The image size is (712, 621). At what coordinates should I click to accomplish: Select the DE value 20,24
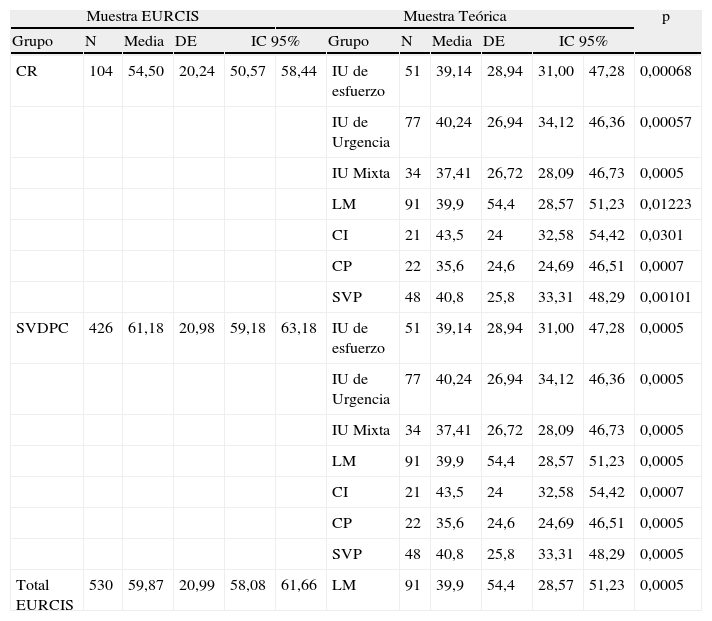pyautogui.click(x=196, y=72)
